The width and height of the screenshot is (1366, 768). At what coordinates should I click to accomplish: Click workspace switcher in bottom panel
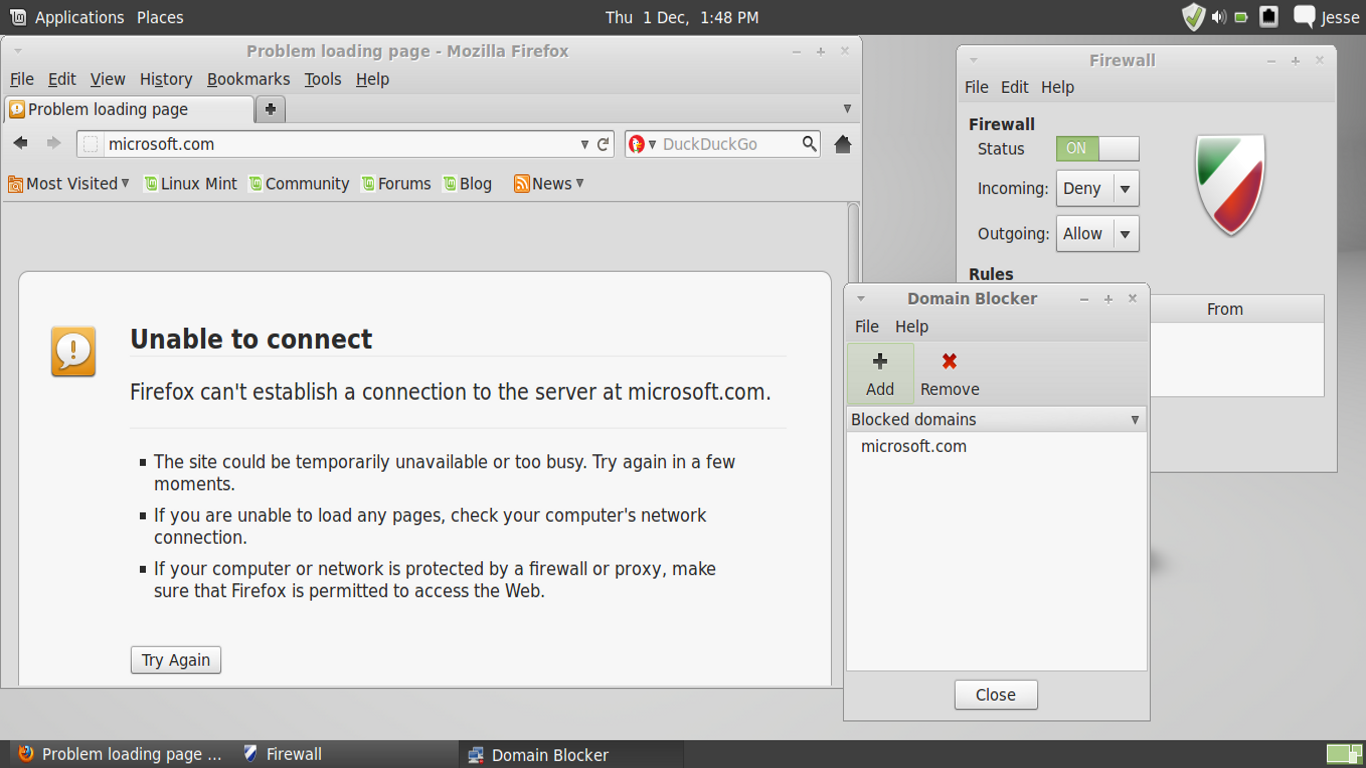(x=1343, y=753)
